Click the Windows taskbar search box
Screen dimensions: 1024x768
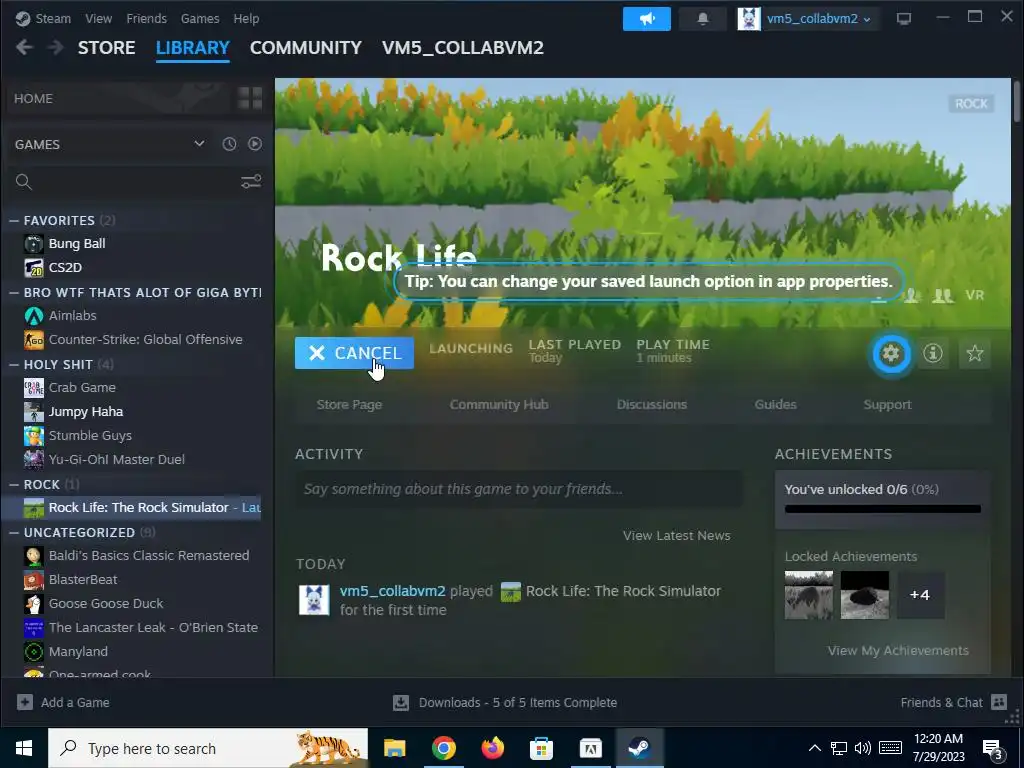point(208,748)
